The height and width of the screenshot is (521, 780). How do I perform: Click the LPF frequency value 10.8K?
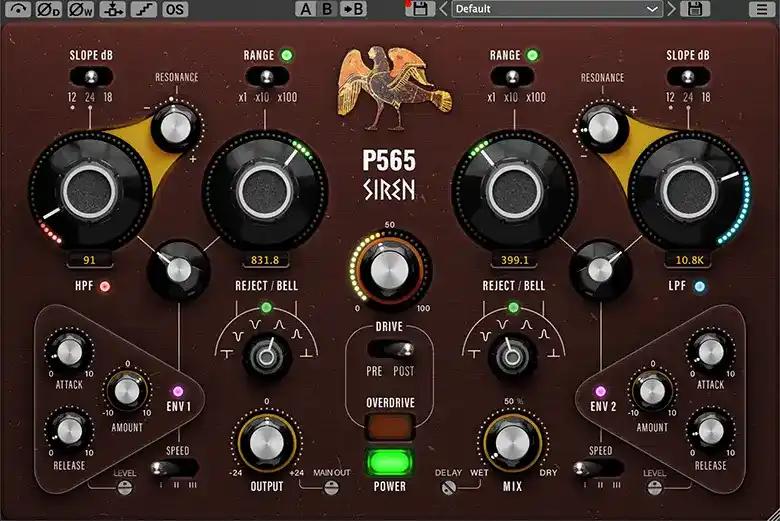(x=689, y=260)
